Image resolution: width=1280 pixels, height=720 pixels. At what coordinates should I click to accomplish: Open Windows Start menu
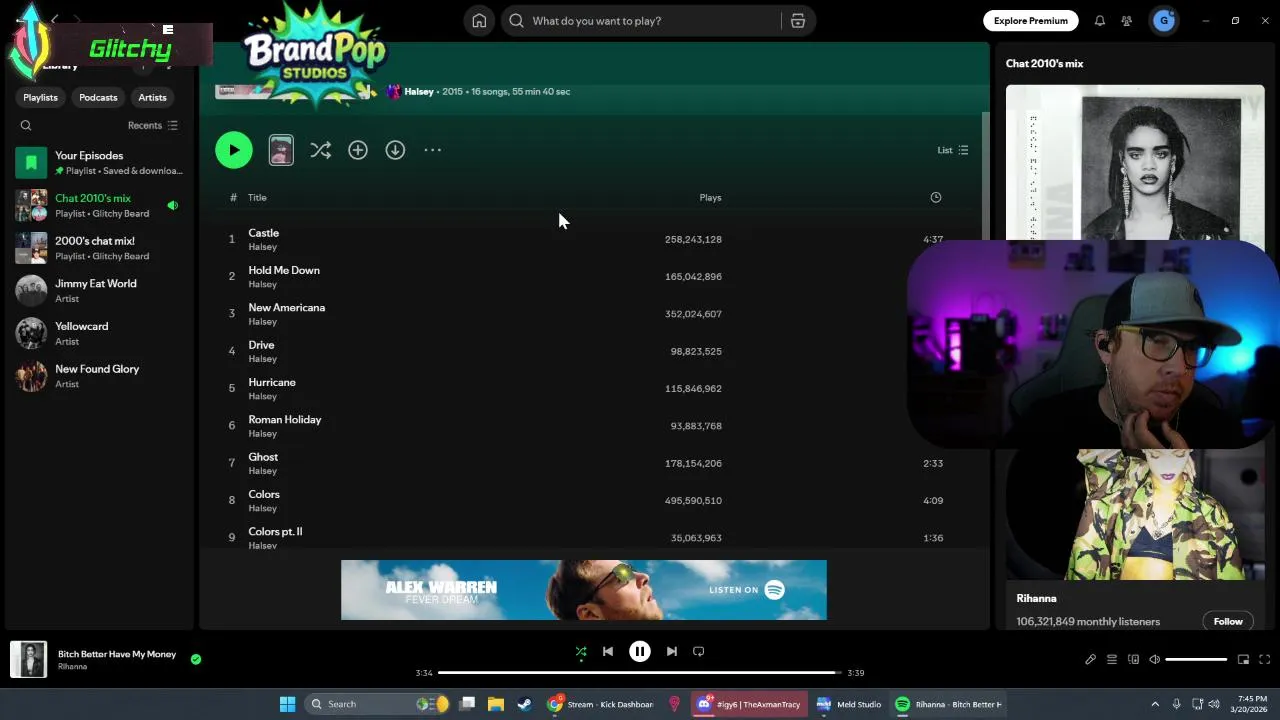[x=287, y=704]
